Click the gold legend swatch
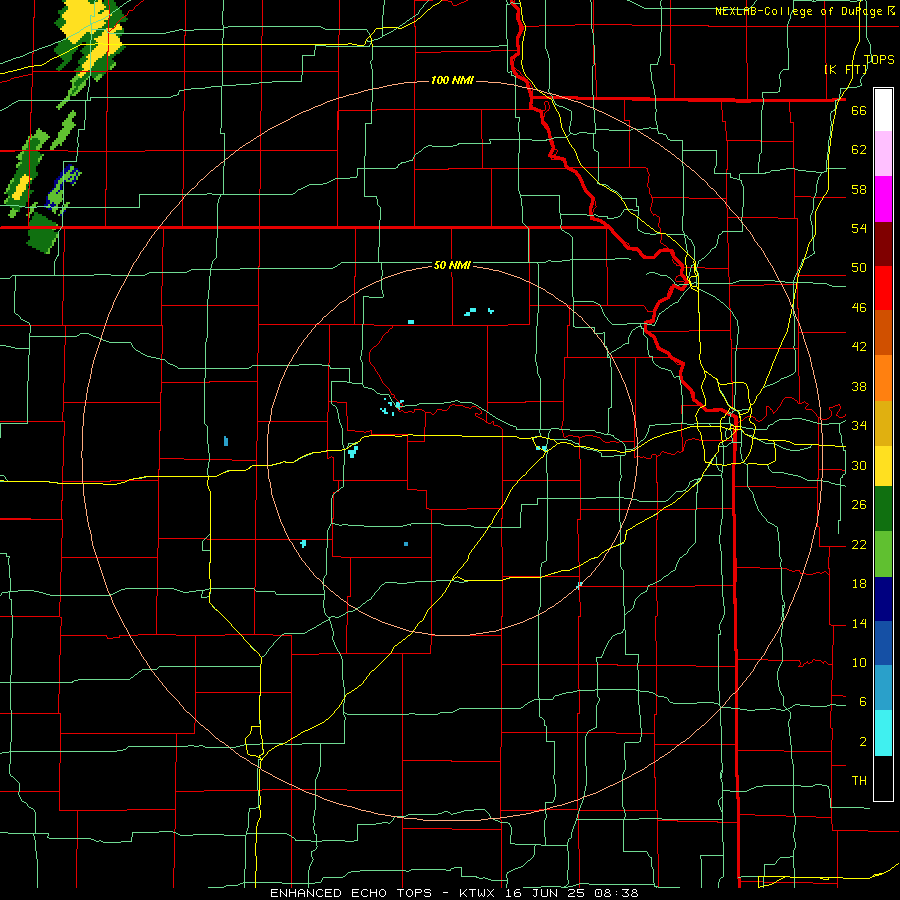This screenshot has width=900, height=900. [883, 423]
